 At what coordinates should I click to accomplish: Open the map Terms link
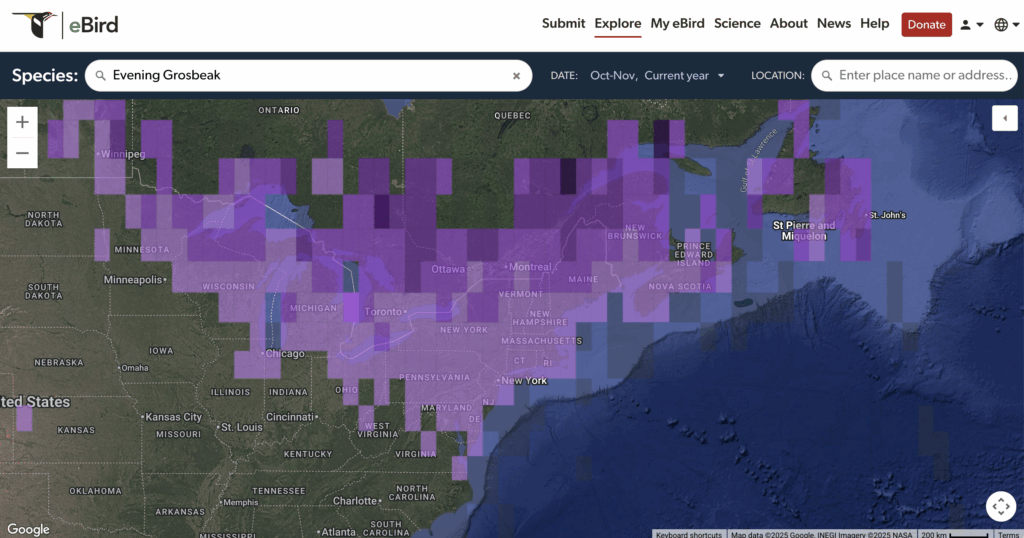click(x=1008, y=534)
